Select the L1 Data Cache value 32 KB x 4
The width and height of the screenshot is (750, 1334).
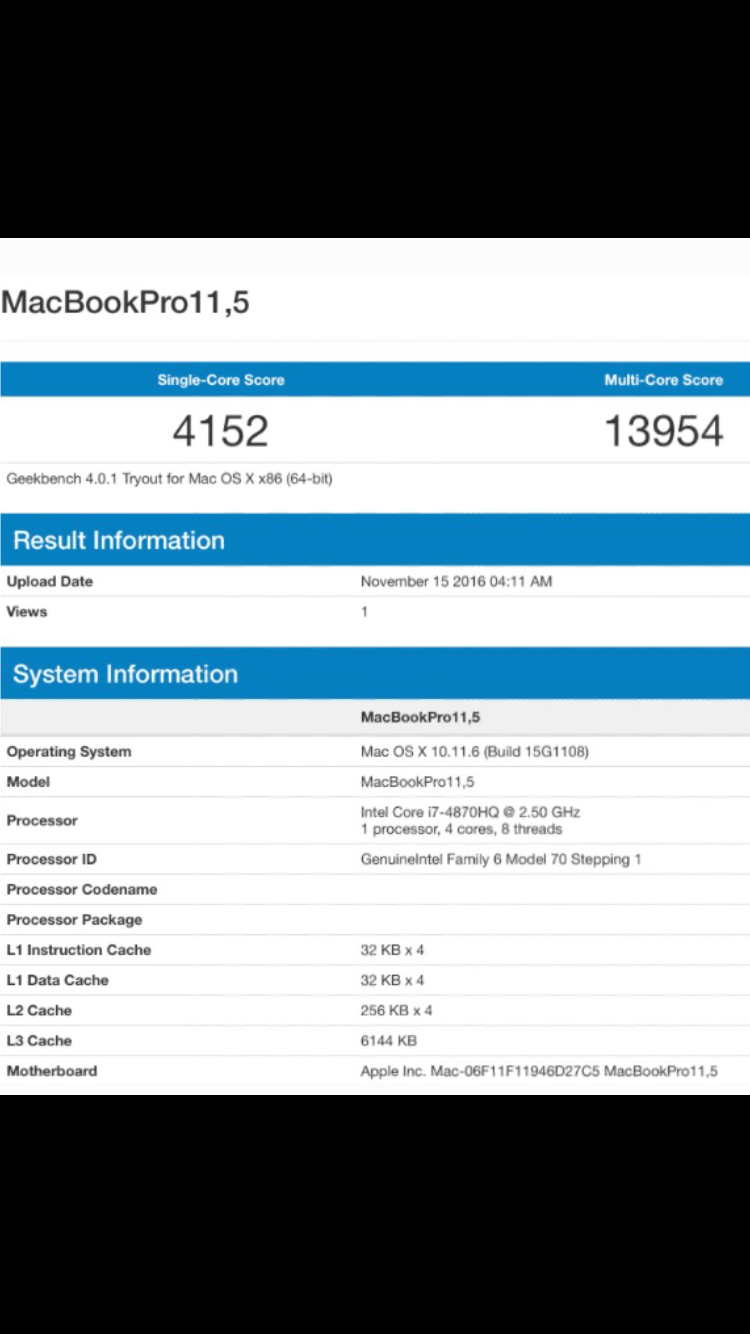click(x=393, y=980)
